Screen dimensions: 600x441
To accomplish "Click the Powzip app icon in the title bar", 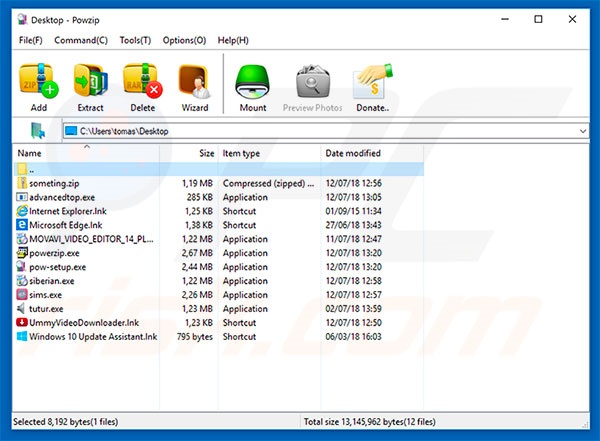I will pos(22,19).
